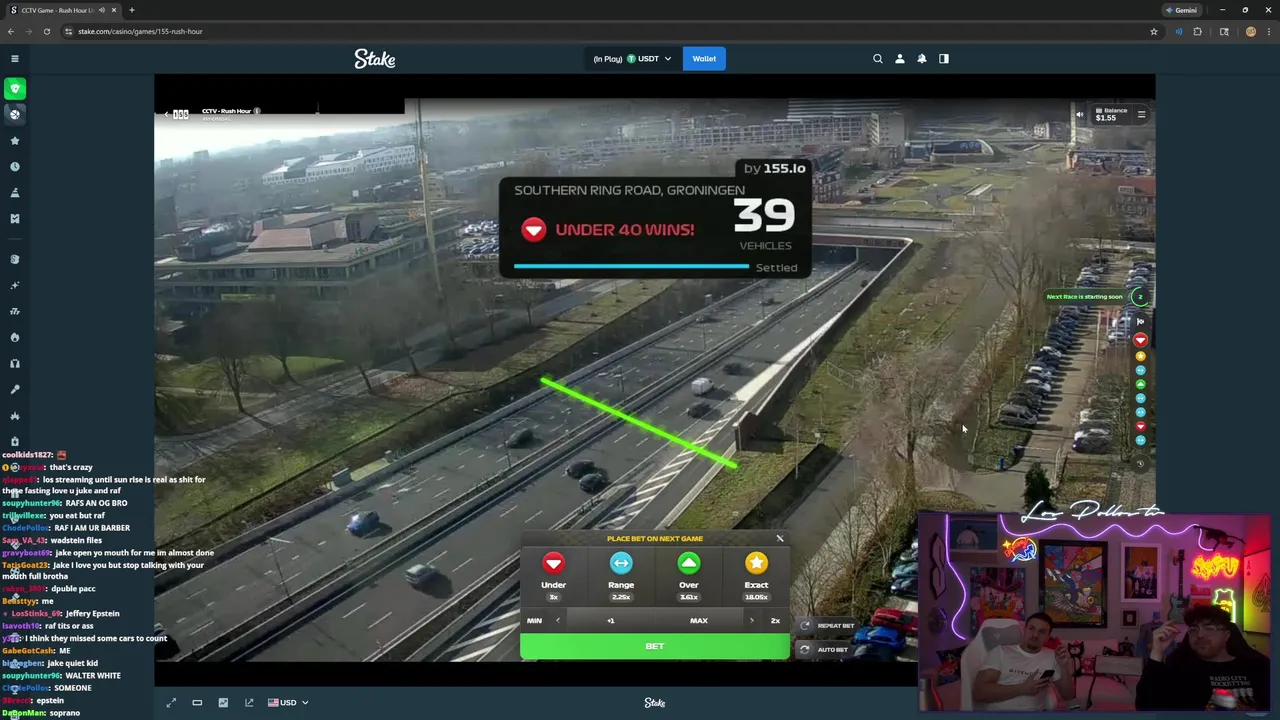
Task: Open site search magnifier icon
Action: (x=878, y=59)
